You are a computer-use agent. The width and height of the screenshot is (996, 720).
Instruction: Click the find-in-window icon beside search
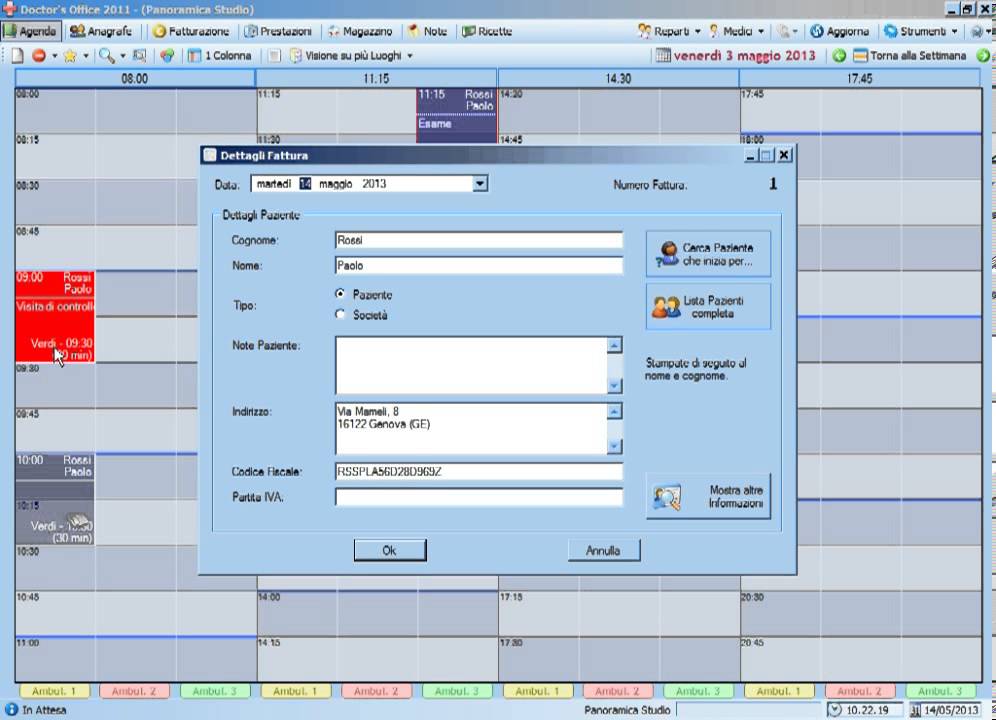(140, 56)
